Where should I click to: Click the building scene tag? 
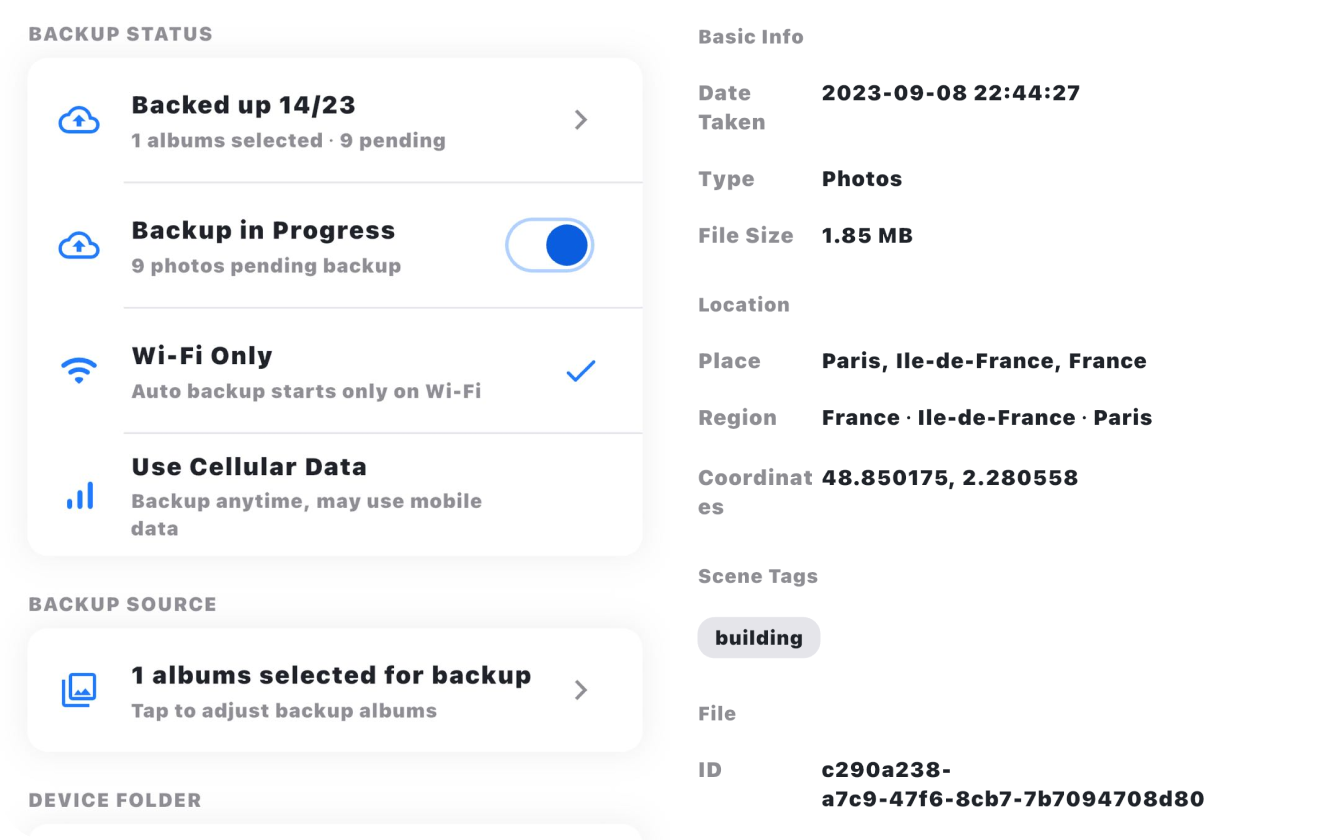[759, 638]
